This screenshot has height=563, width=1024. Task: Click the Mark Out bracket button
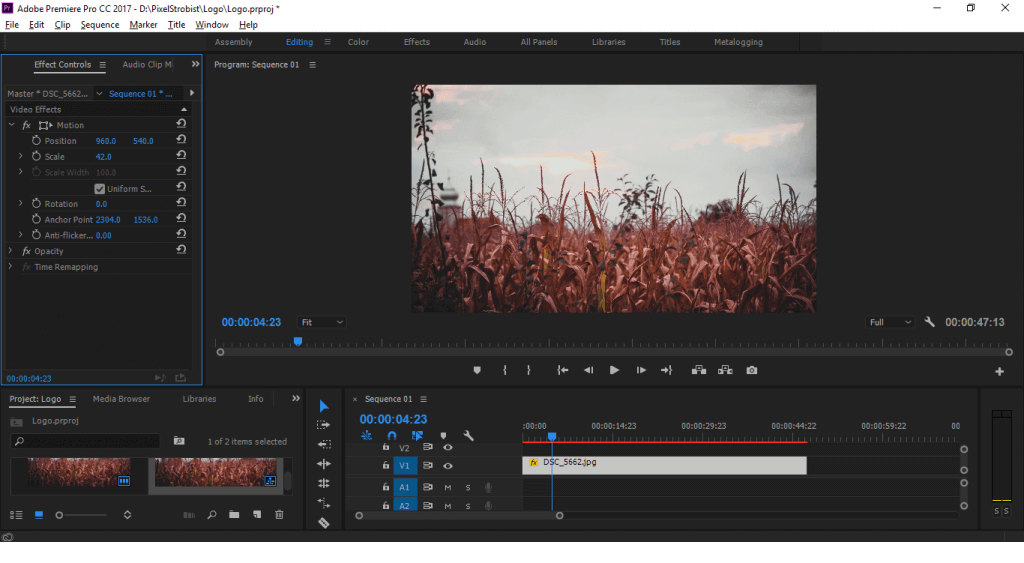coord(528,370)
